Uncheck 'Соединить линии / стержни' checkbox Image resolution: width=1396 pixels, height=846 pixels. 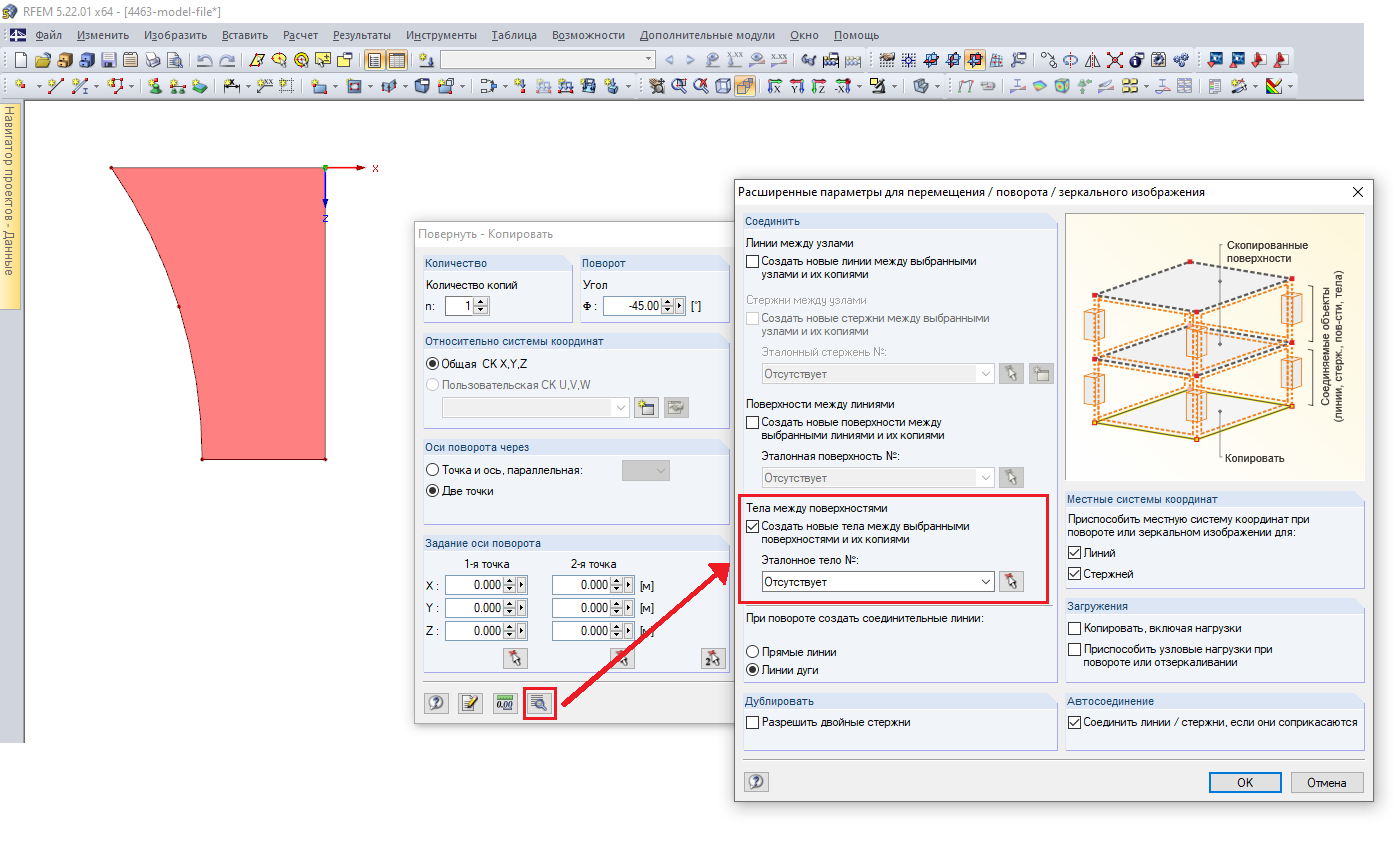pos(1075,722)
